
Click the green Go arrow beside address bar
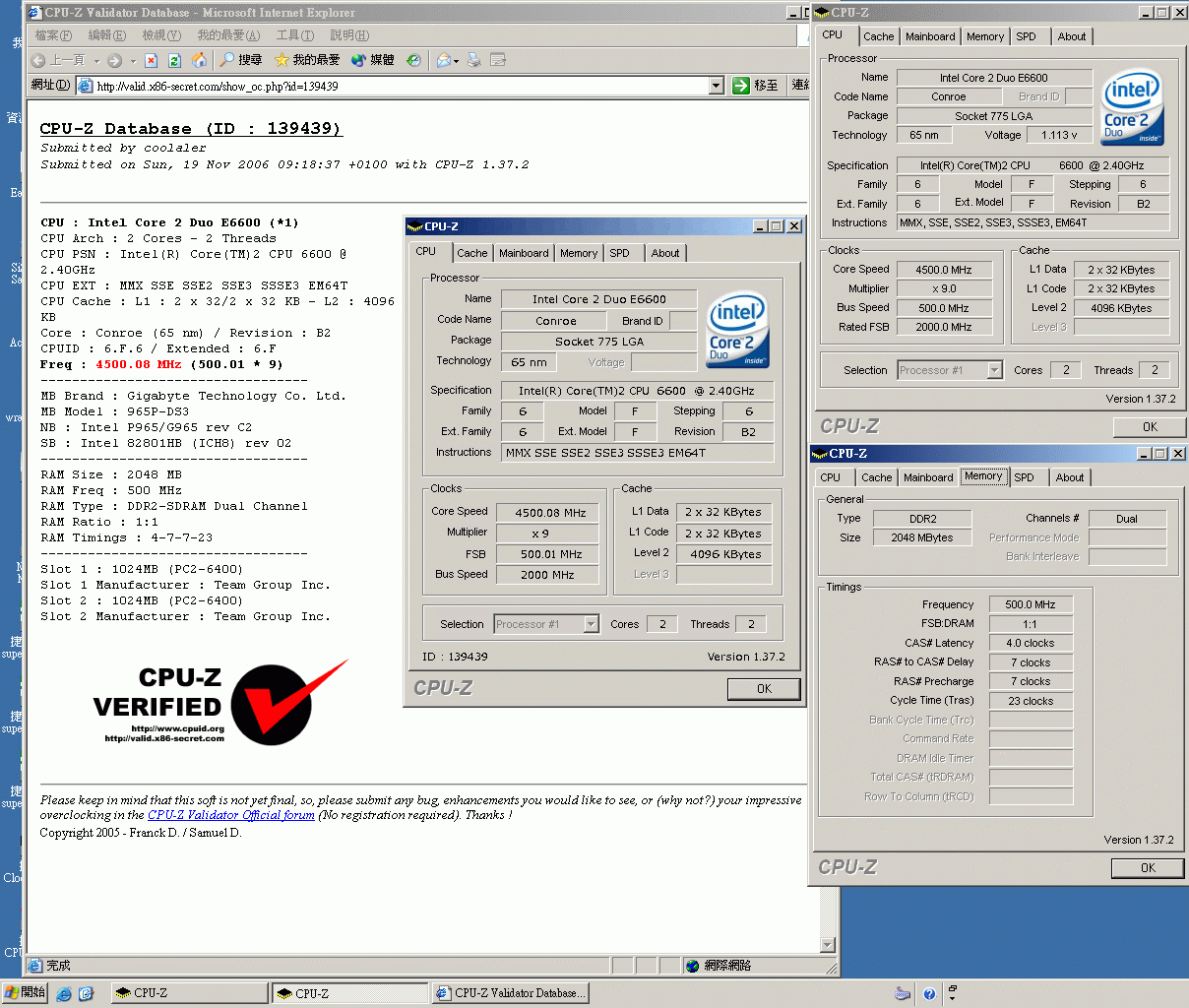point(741,86)
